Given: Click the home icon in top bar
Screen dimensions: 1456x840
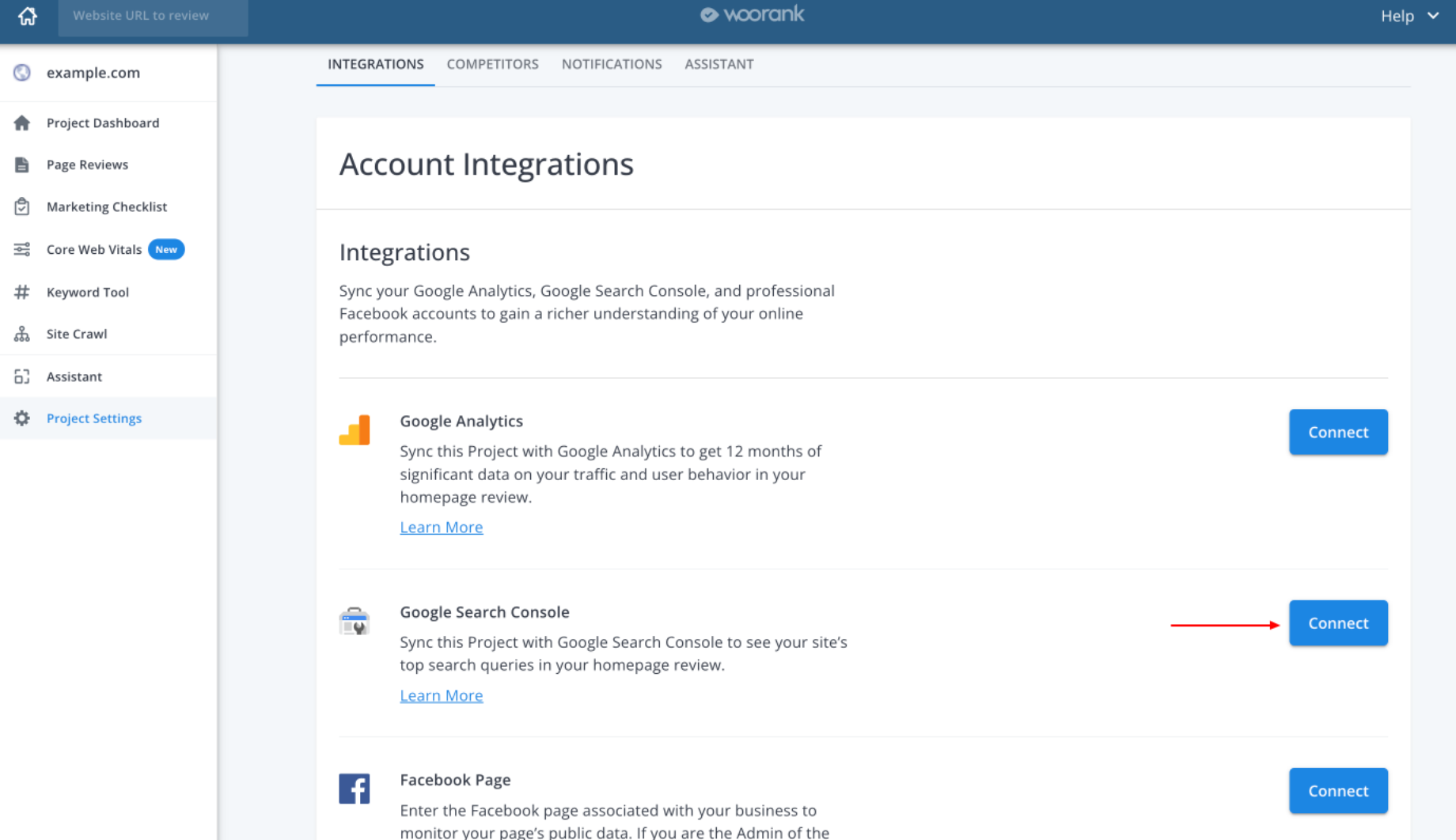Looking at the screenshot, I should (x=28, y=16).
